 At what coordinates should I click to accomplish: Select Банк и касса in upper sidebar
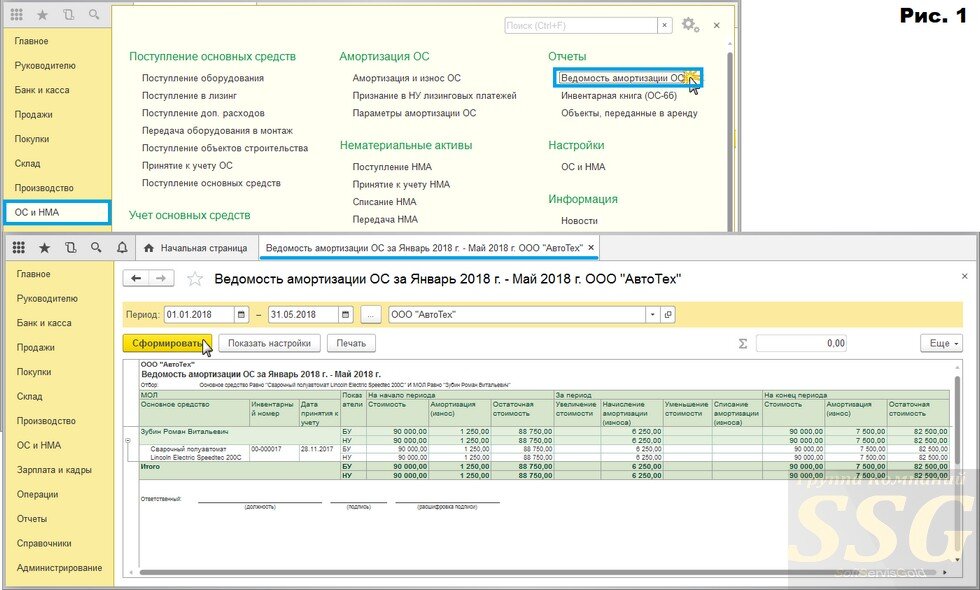pos(42,90)
